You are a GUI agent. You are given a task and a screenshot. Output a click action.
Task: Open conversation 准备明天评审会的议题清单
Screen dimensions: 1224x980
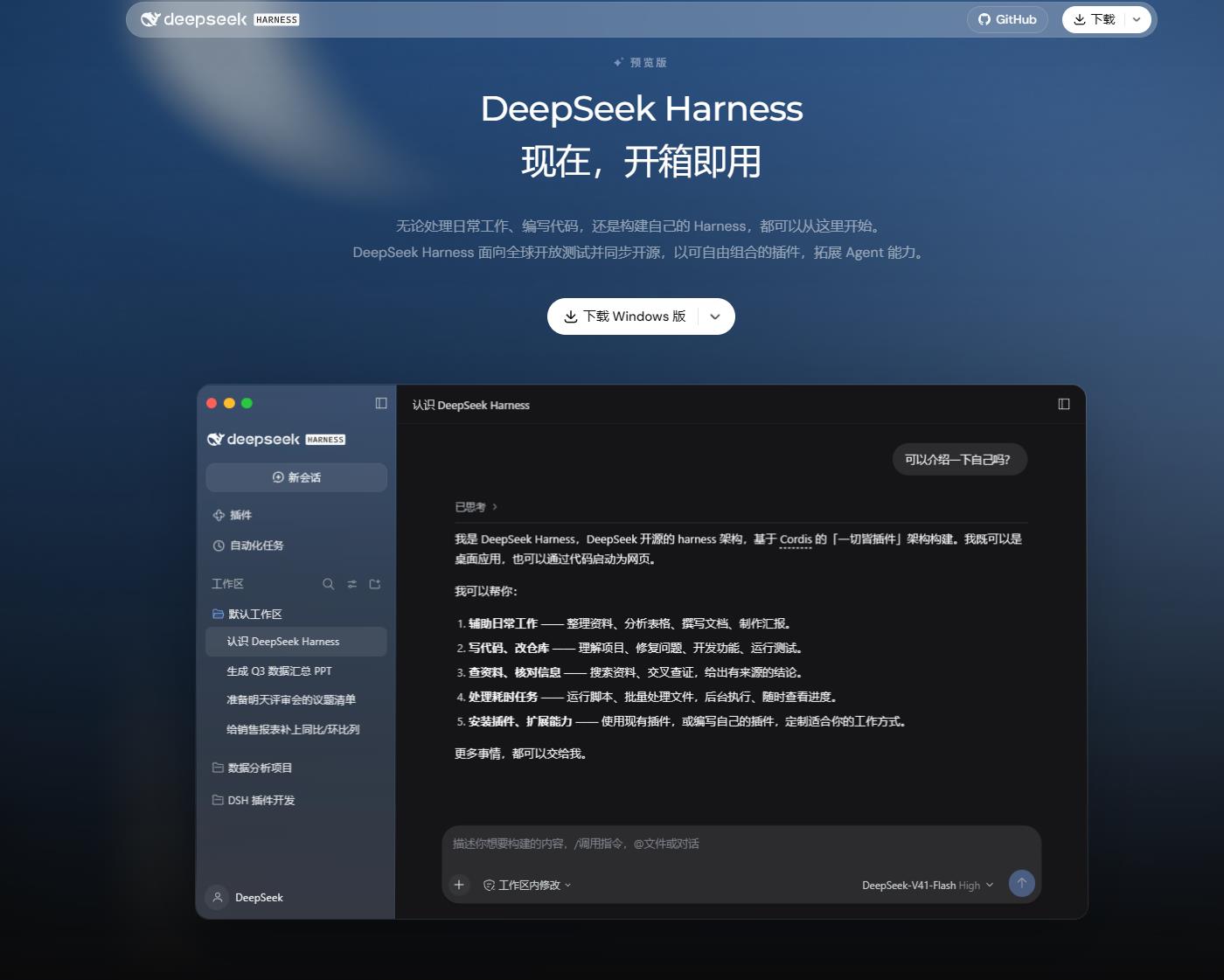[296, 699]
